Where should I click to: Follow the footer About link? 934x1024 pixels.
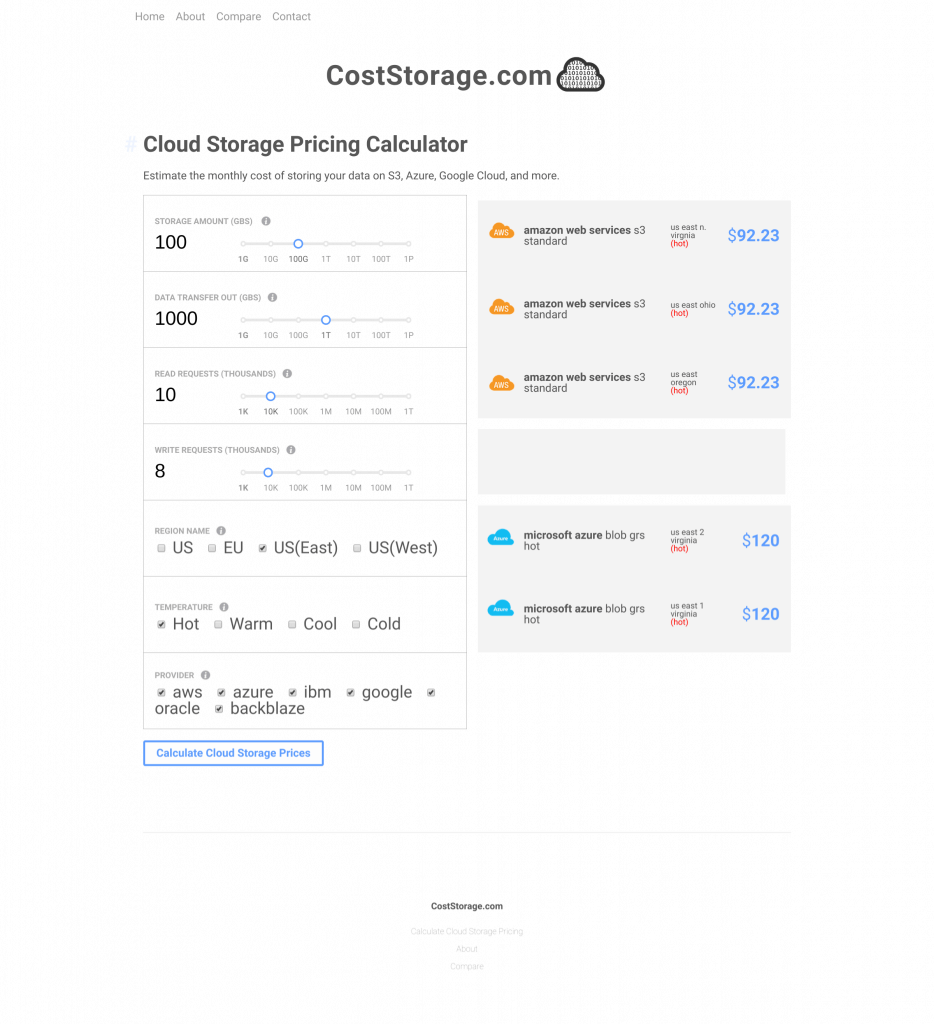pyautogui.click(x=467, y=949)
